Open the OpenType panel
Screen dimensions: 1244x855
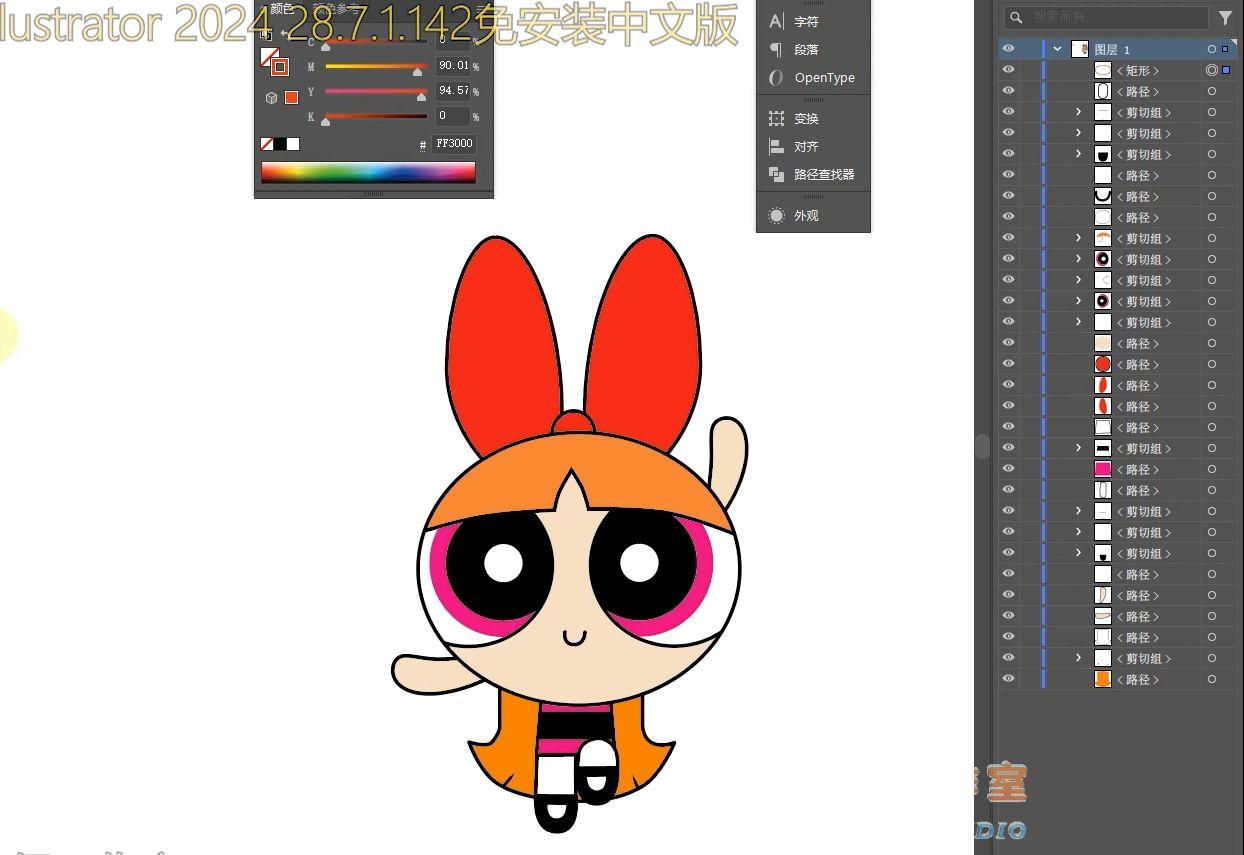click(812, 77)
